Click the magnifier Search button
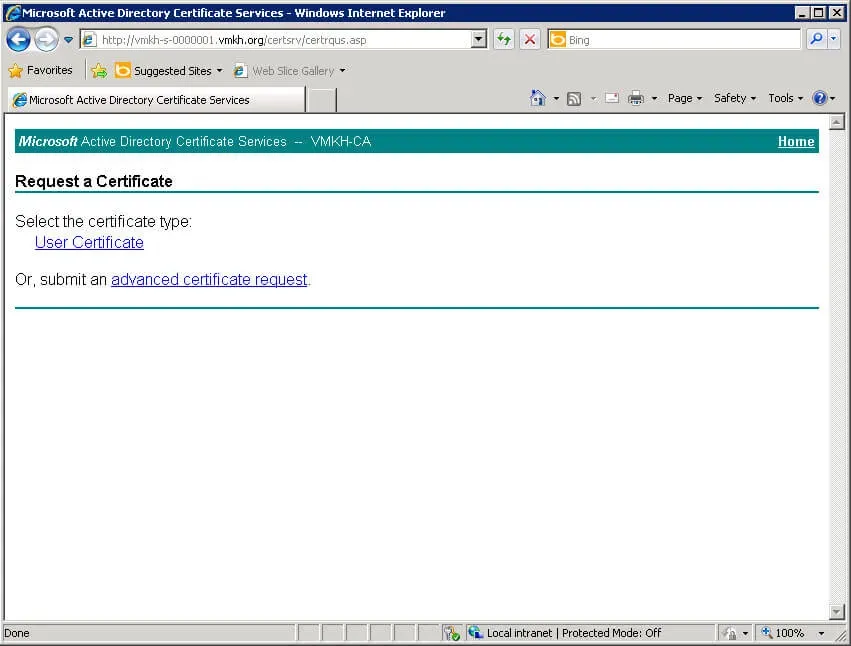 (816, 39)
